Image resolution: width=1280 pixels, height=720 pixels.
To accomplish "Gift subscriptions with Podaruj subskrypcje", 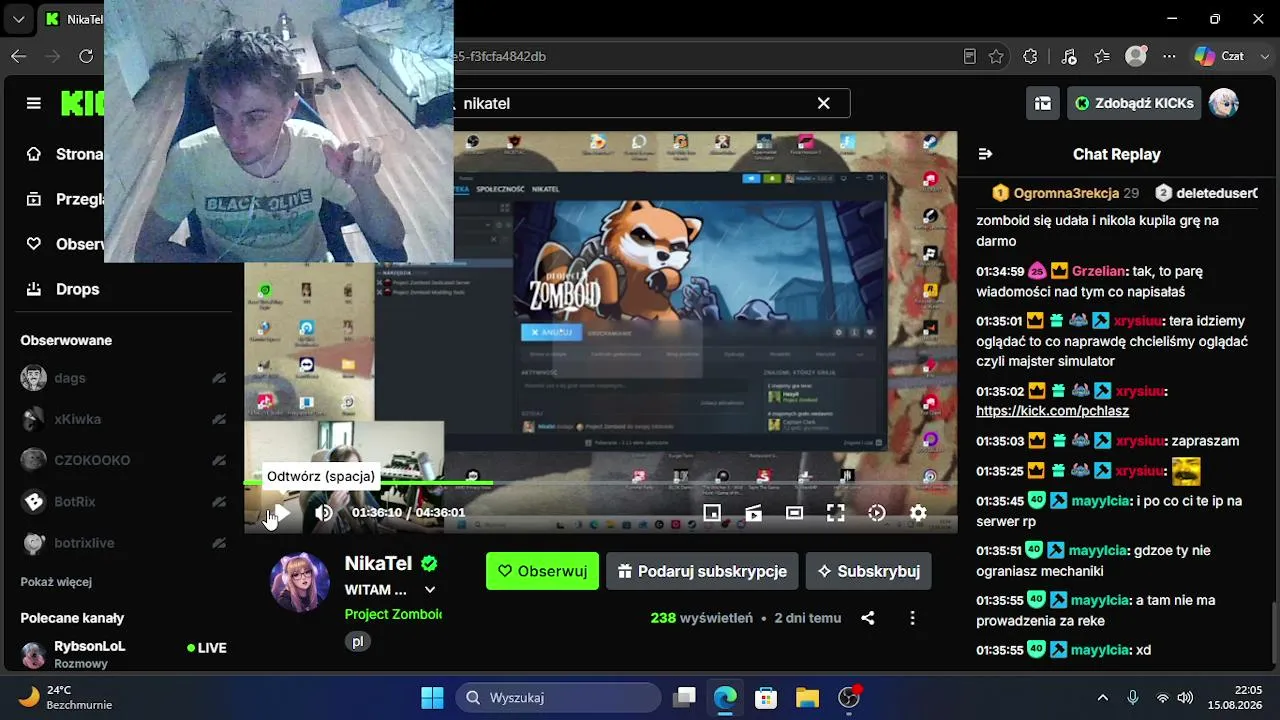I will pyautogui.click(x=702, y=571).
